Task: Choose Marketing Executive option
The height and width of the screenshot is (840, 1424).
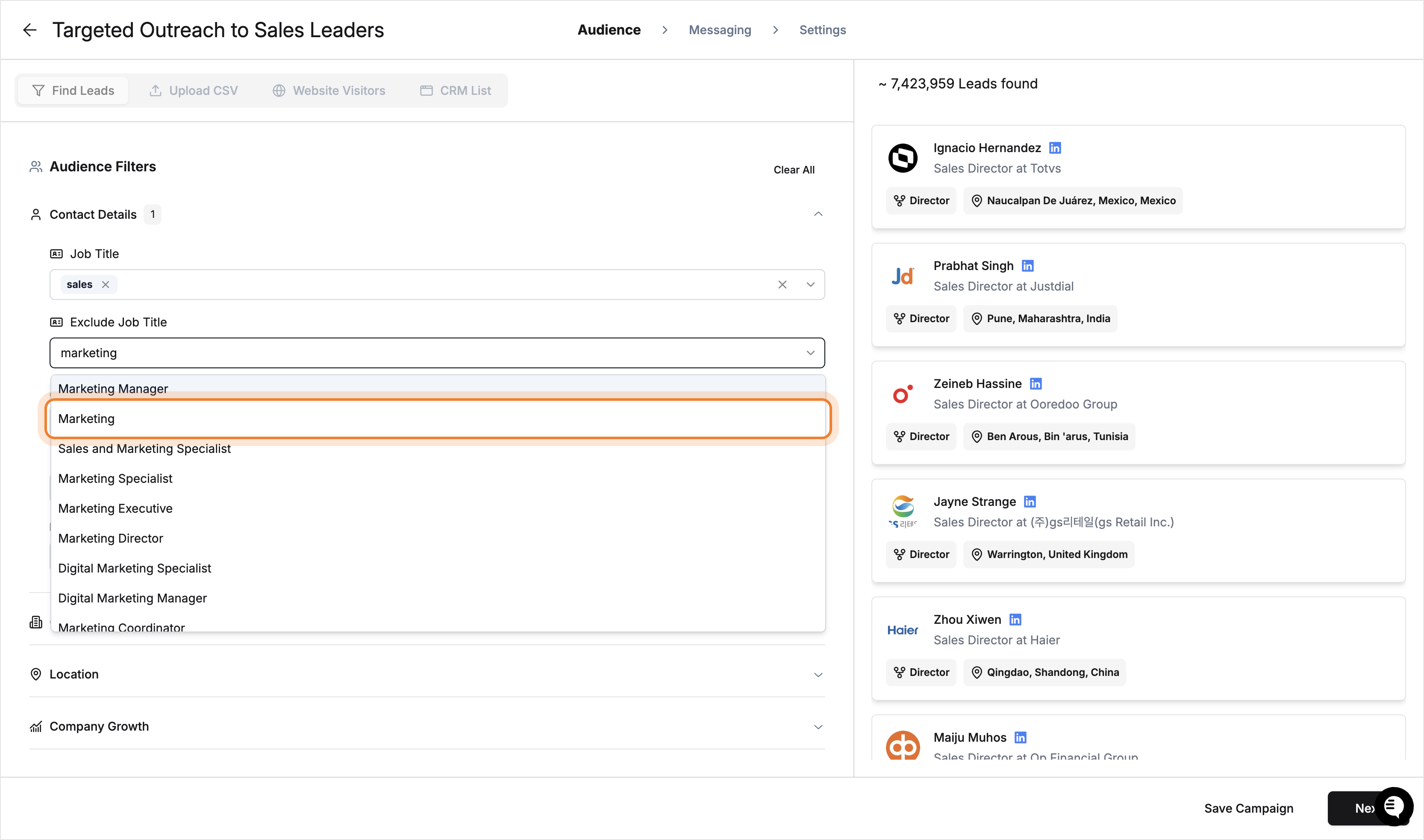Action: click(438, 508)
